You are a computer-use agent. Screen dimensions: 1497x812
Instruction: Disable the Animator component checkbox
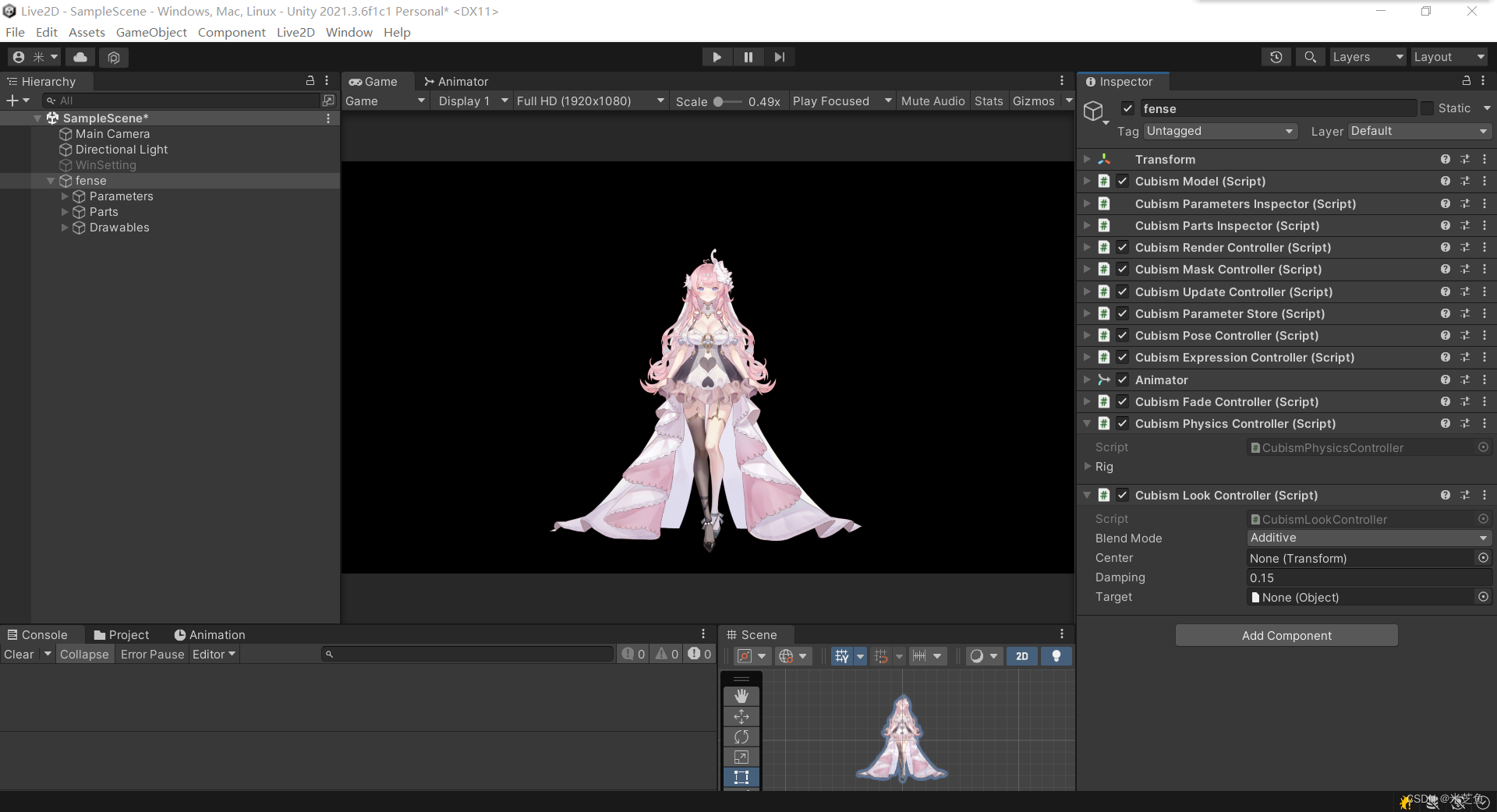pos(1123,380)
